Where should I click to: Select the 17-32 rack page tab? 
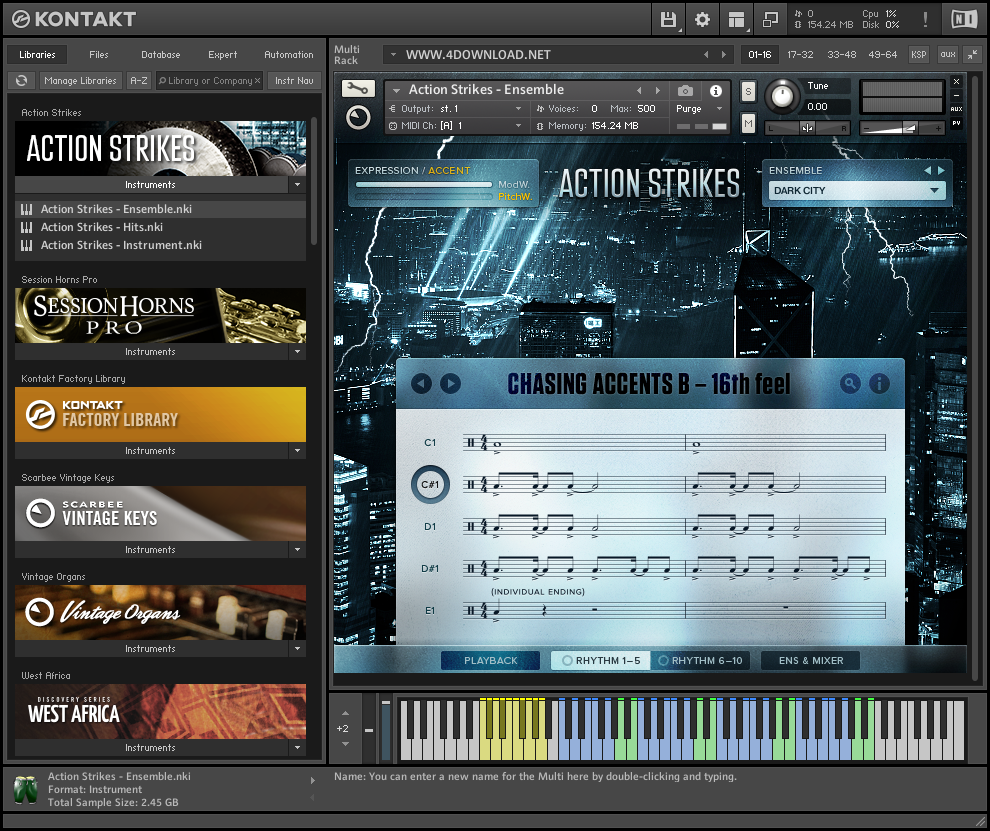[800, 55]
